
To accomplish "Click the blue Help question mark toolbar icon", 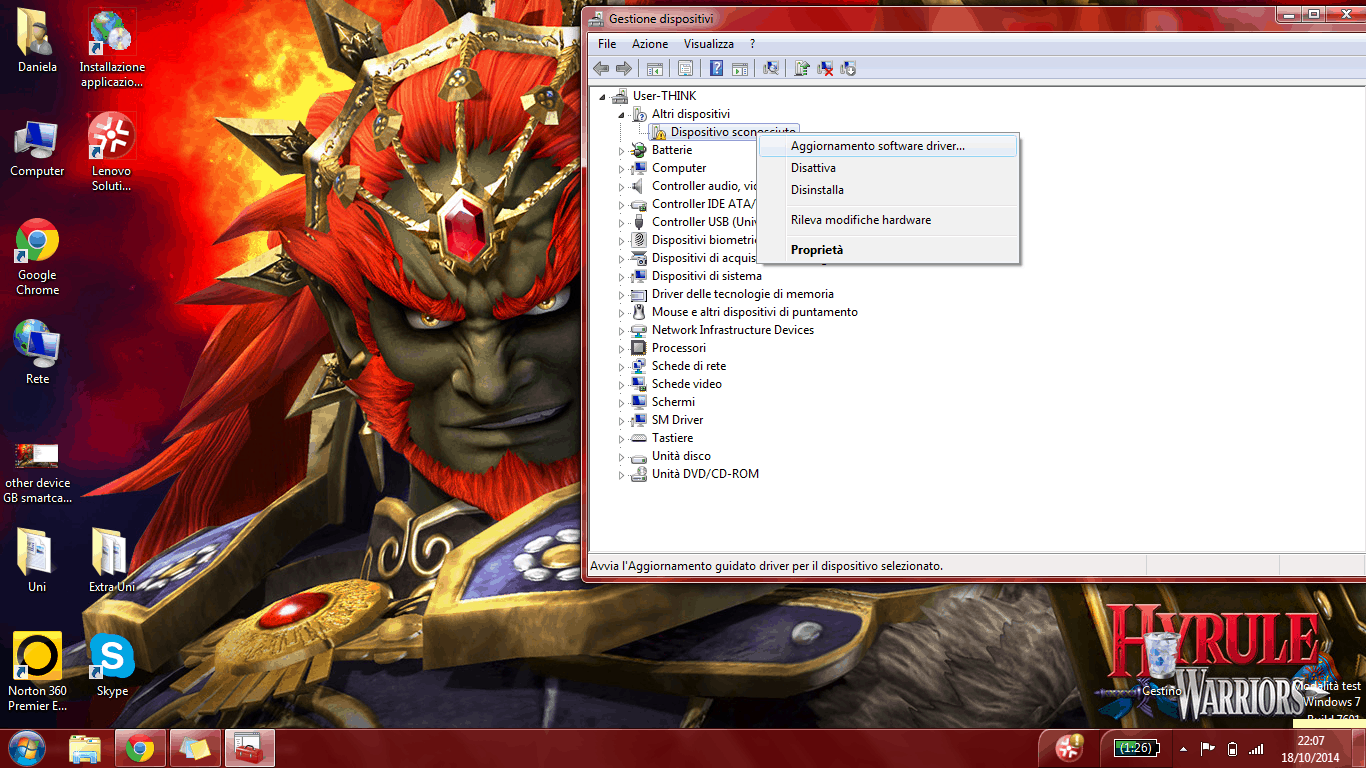I will pos(716,68).
